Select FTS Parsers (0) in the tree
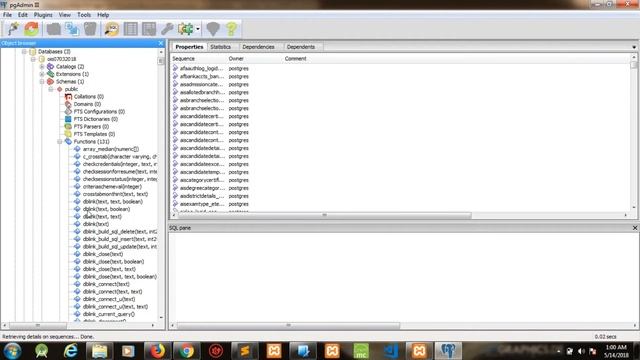Image resolution: width=640 pixels, height=360 pixels. coord(91,127)
